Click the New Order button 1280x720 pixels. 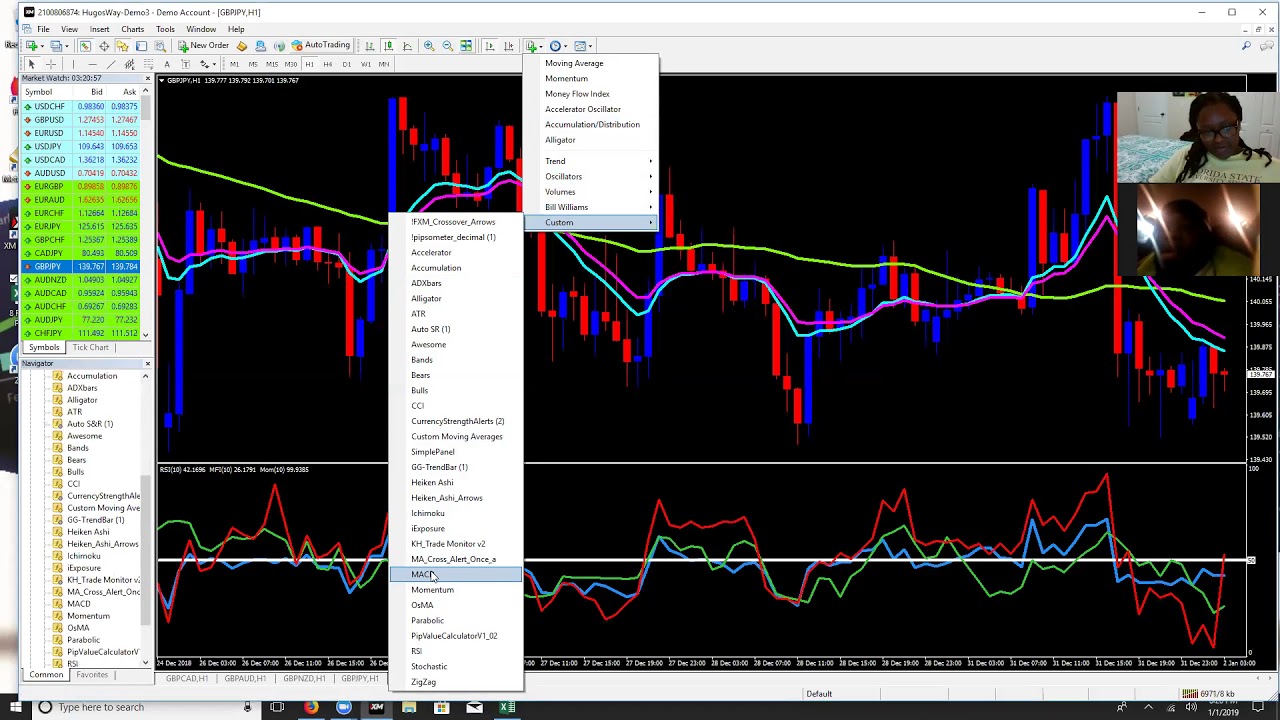tap(203, 46)
